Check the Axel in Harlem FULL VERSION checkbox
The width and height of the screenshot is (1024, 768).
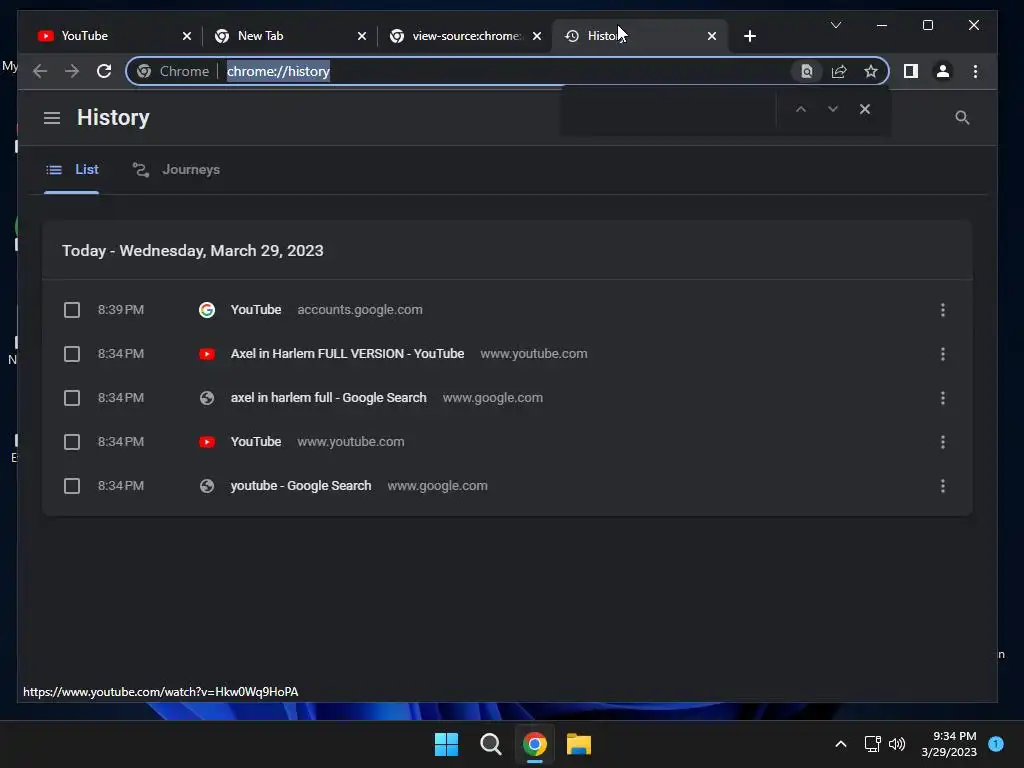coord(72,354)
